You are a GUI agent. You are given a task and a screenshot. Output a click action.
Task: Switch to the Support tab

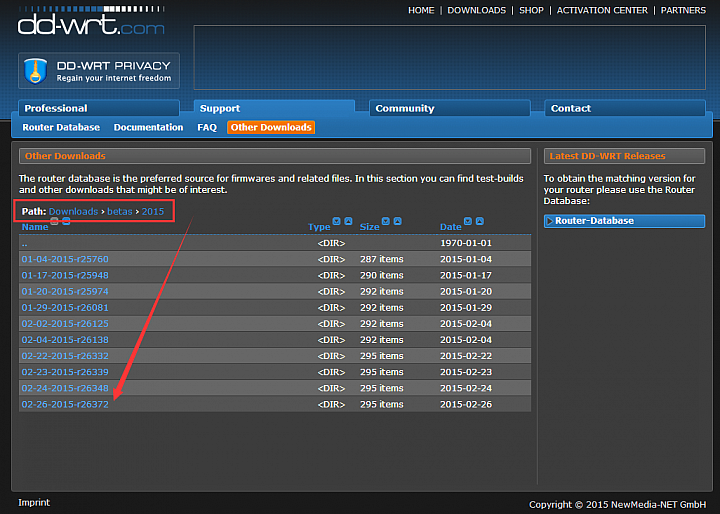[274, 108]
